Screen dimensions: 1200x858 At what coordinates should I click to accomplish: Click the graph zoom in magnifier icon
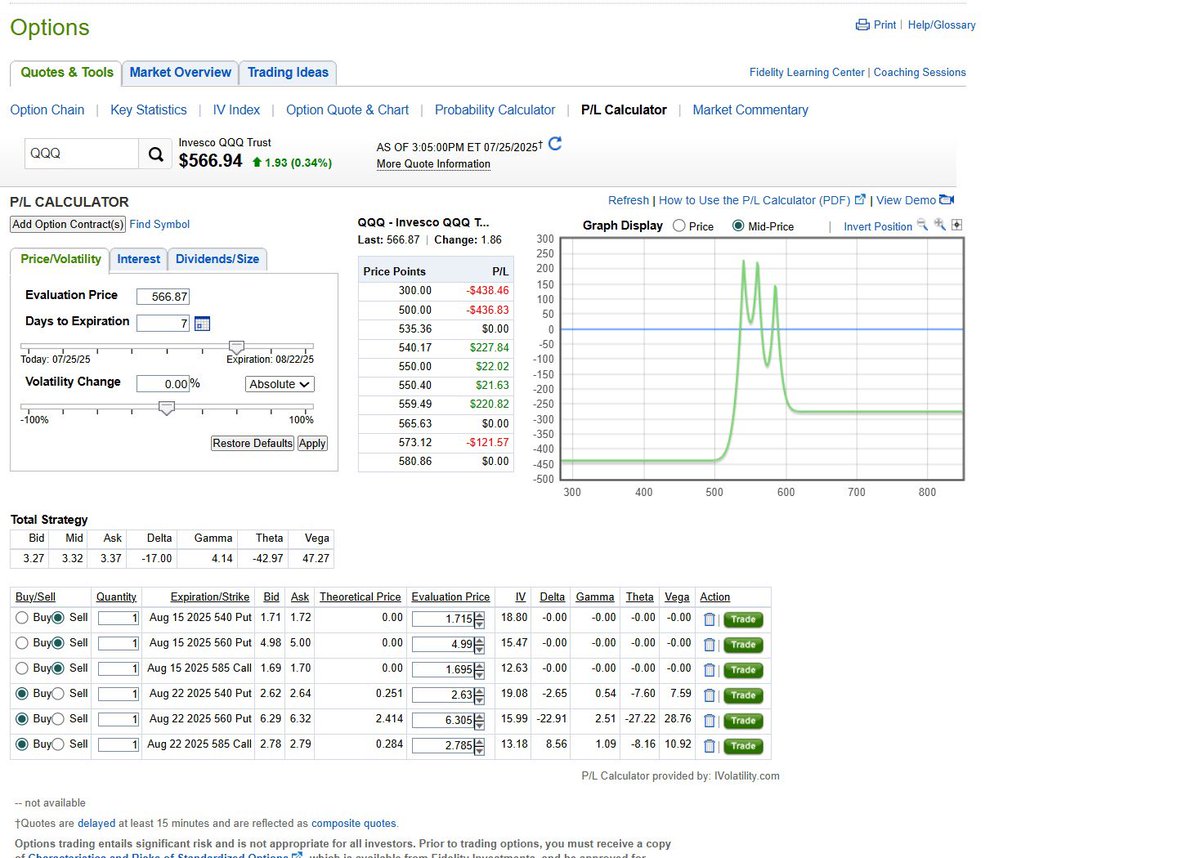pos(940,226)
